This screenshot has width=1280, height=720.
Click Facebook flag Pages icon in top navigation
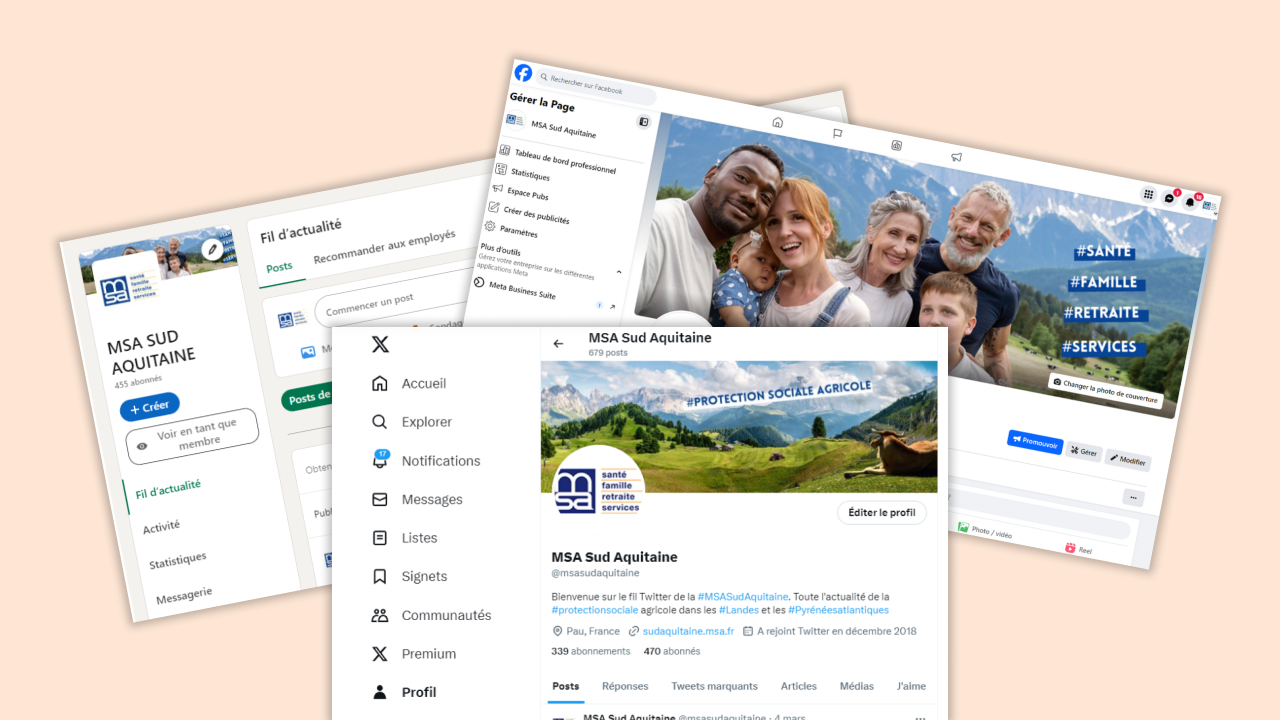pyautogui.click(x=837, y=133)
